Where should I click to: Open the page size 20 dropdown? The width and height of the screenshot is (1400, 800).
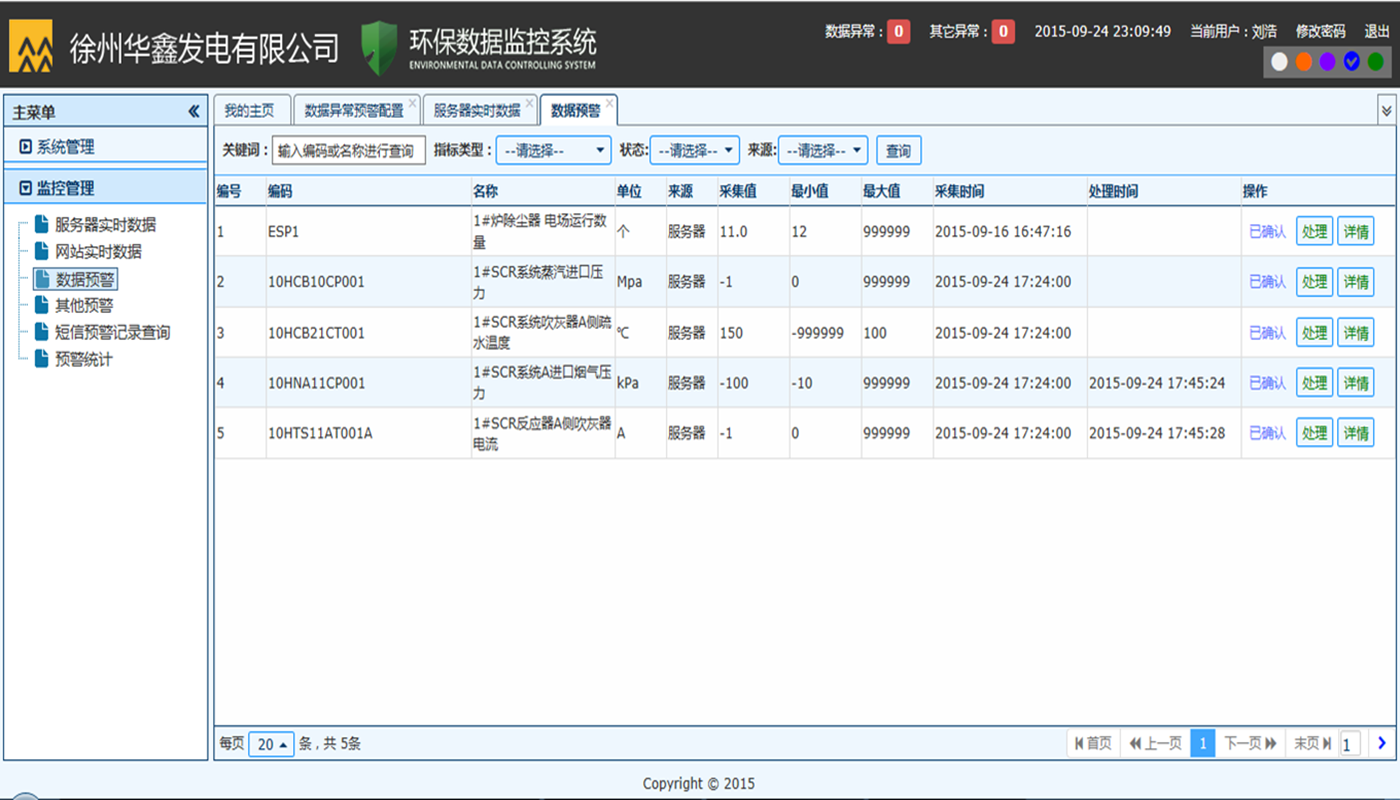(x=271, y=744)
